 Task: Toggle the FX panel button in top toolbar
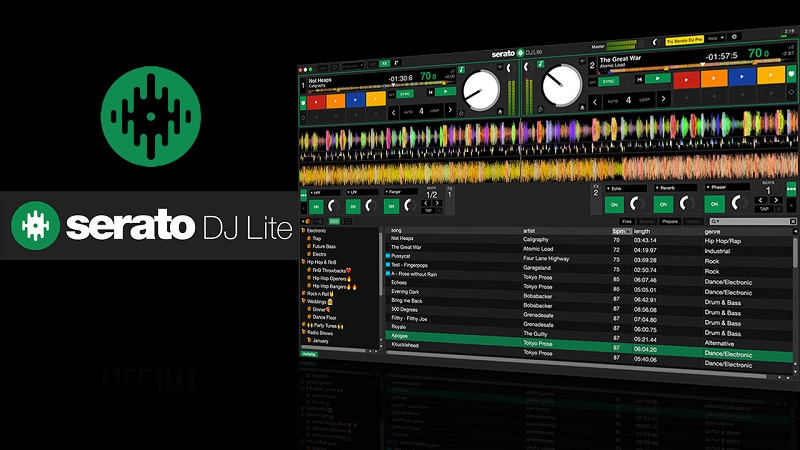point(385,64)
